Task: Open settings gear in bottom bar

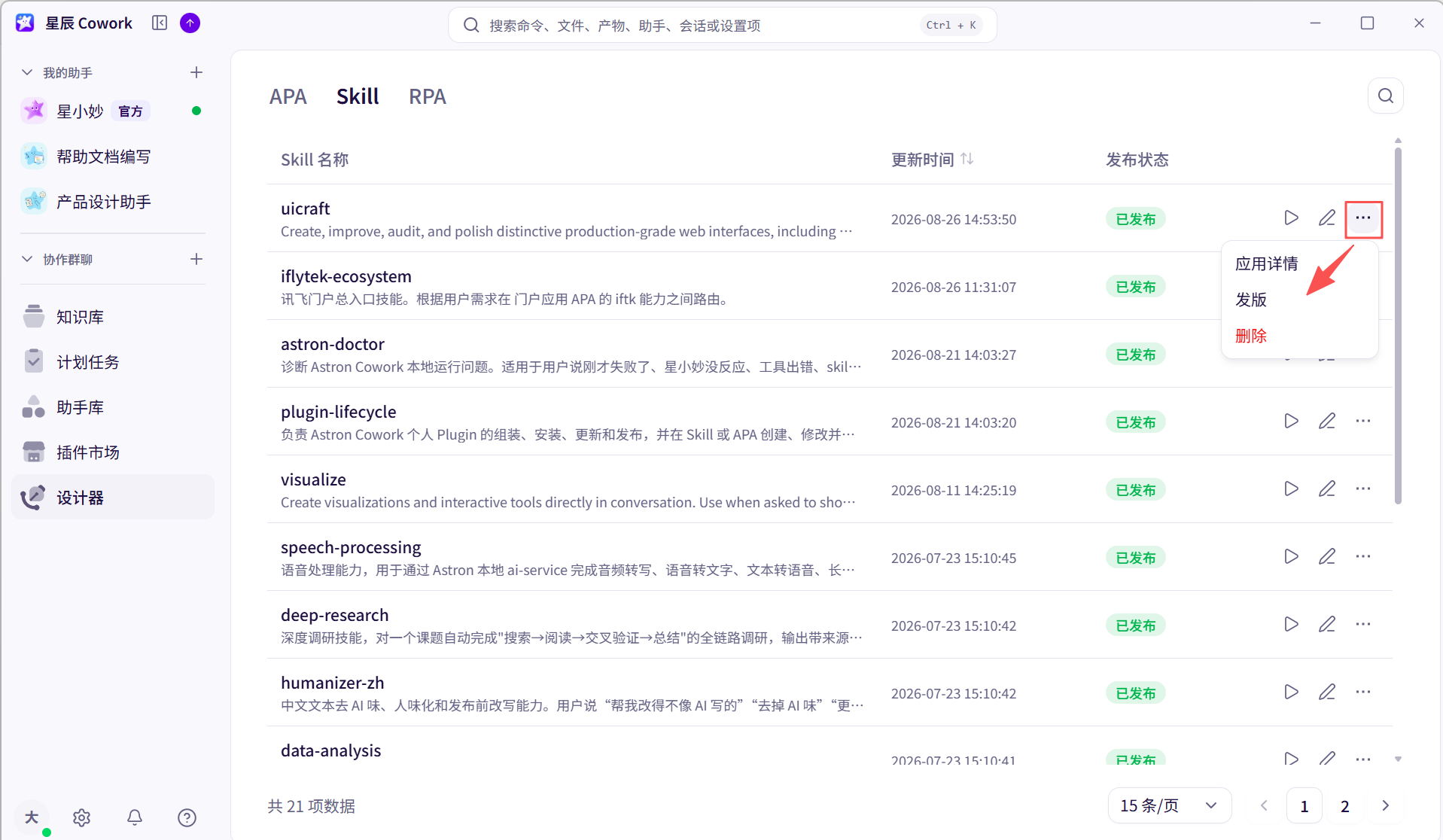Action: pos(81,817)
